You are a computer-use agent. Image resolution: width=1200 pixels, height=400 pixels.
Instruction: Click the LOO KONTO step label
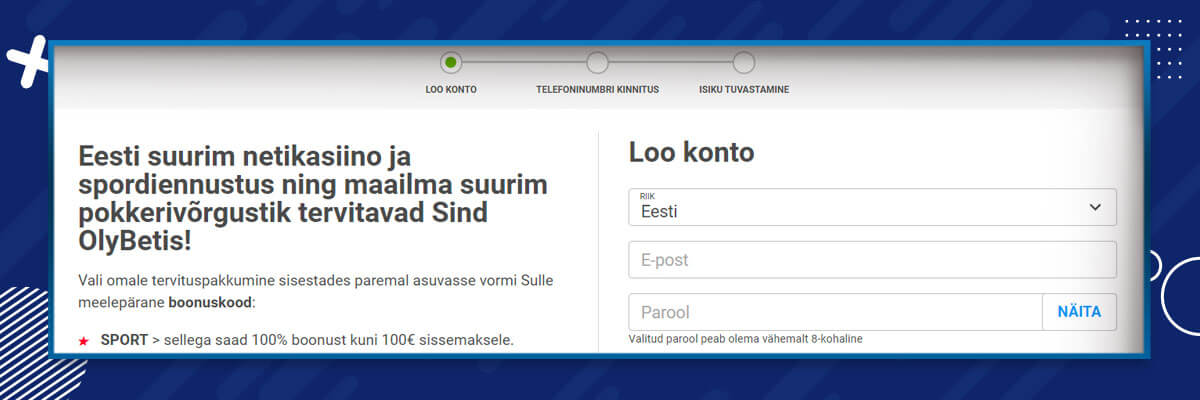(451, 89)
